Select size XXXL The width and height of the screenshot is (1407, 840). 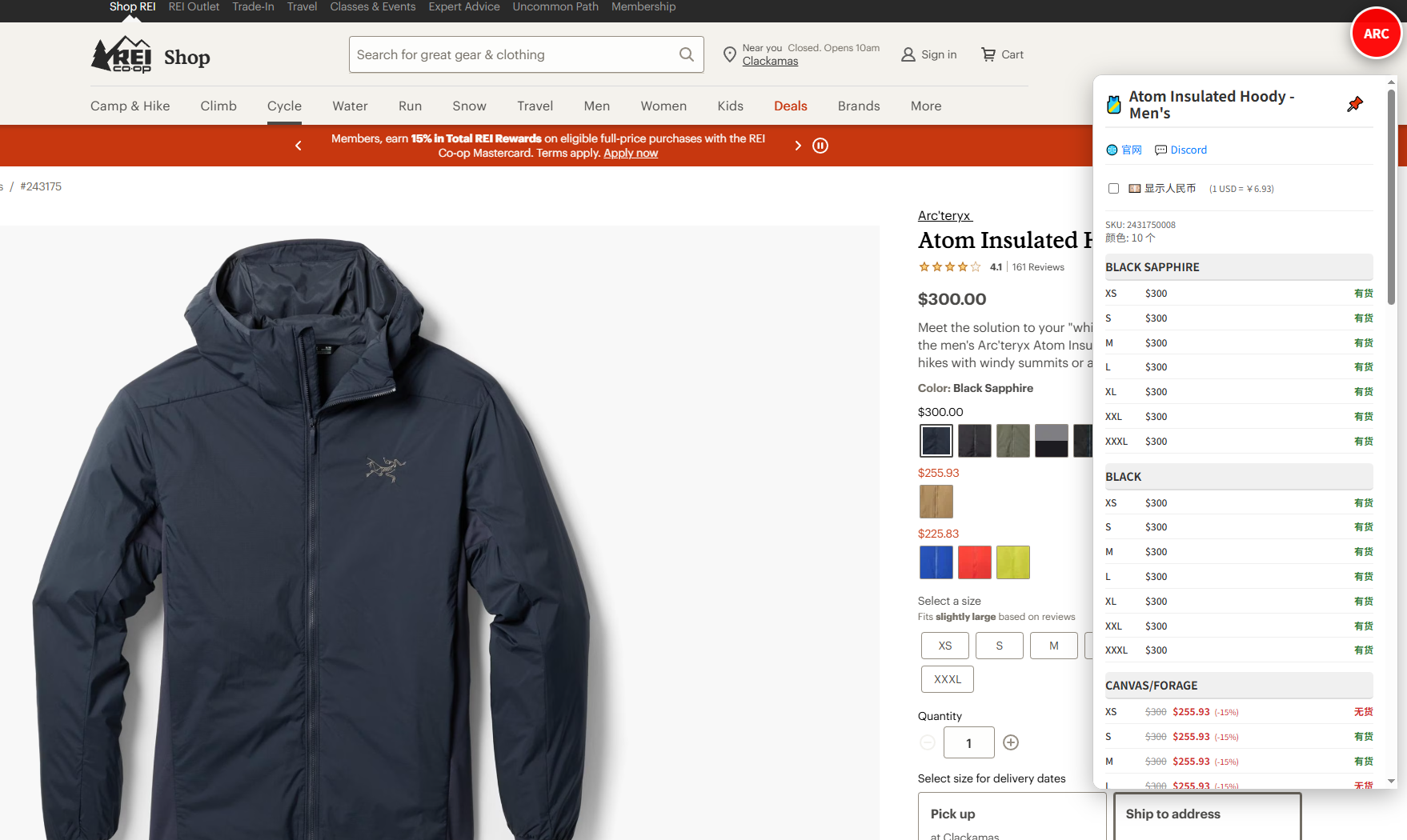(947, 679)
